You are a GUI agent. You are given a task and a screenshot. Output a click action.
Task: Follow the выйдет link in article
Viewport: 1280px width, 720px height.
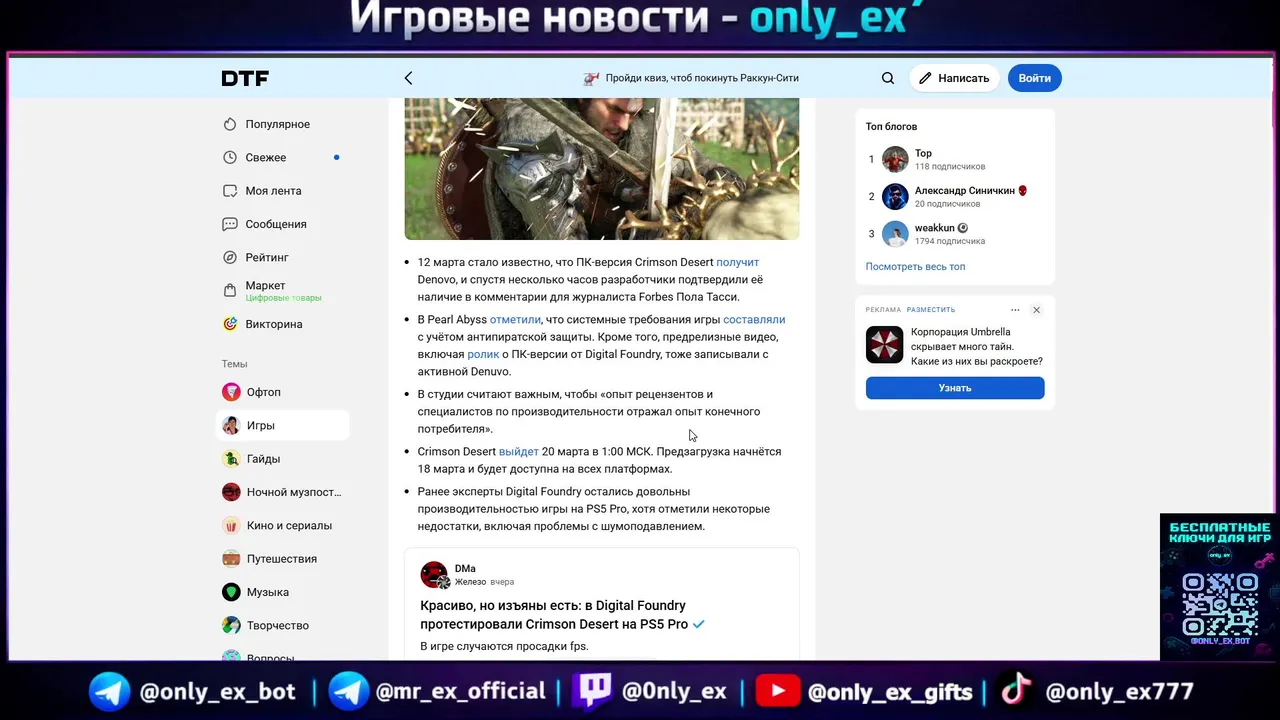pyautogui.click(x=518, y=451)
